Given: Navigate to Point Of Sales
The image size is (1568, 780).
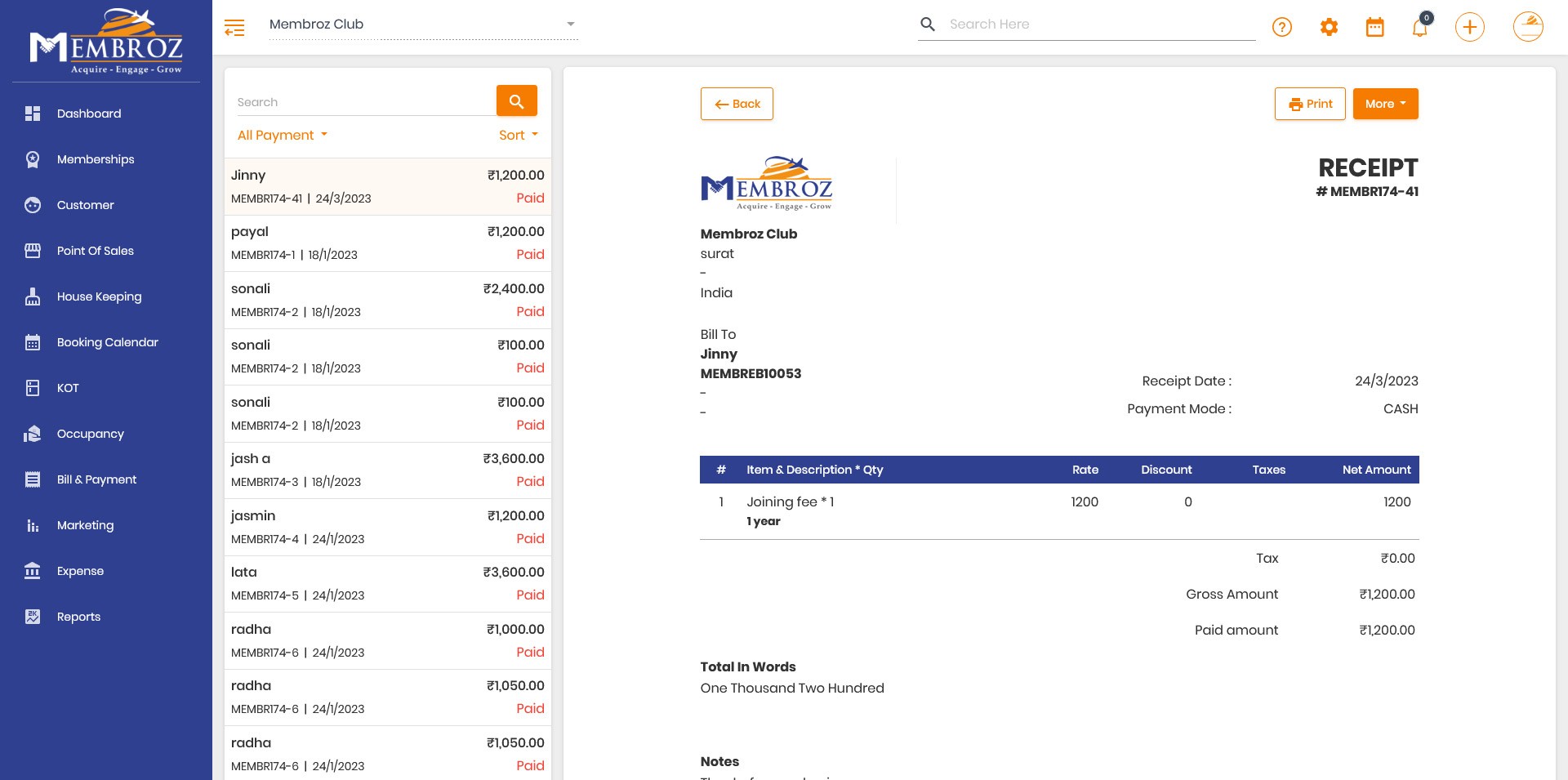Looking at the screenshot, I should (96, 251).
